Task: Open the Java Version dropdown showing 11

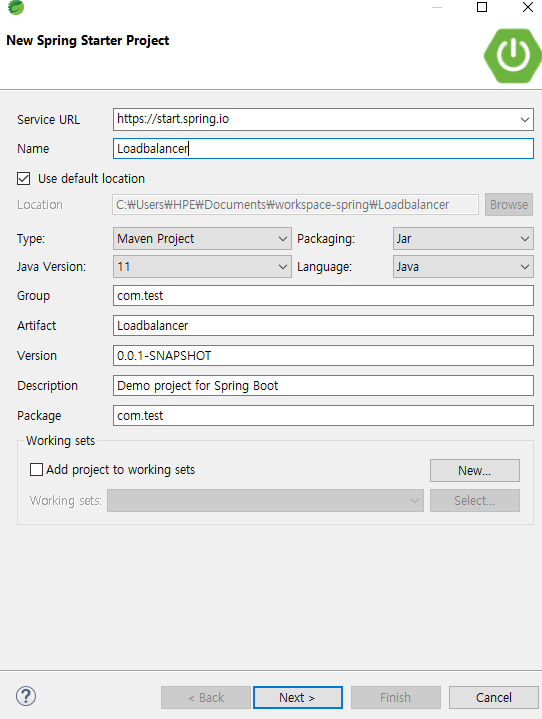Action: [x=202, y=267]
